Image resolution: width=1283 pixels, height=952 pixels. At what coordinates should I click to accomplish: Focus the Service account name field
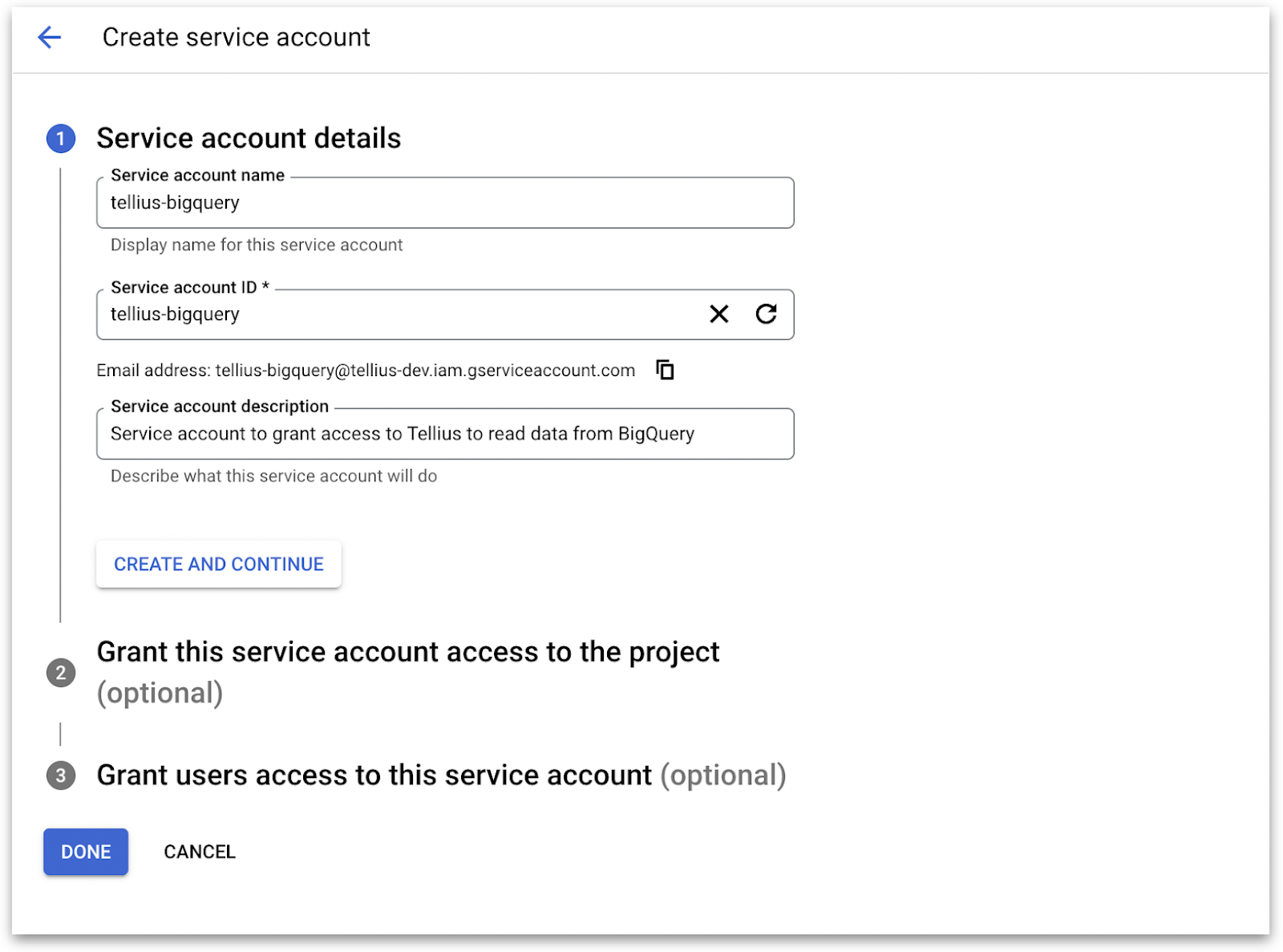[x=445, y=203]
